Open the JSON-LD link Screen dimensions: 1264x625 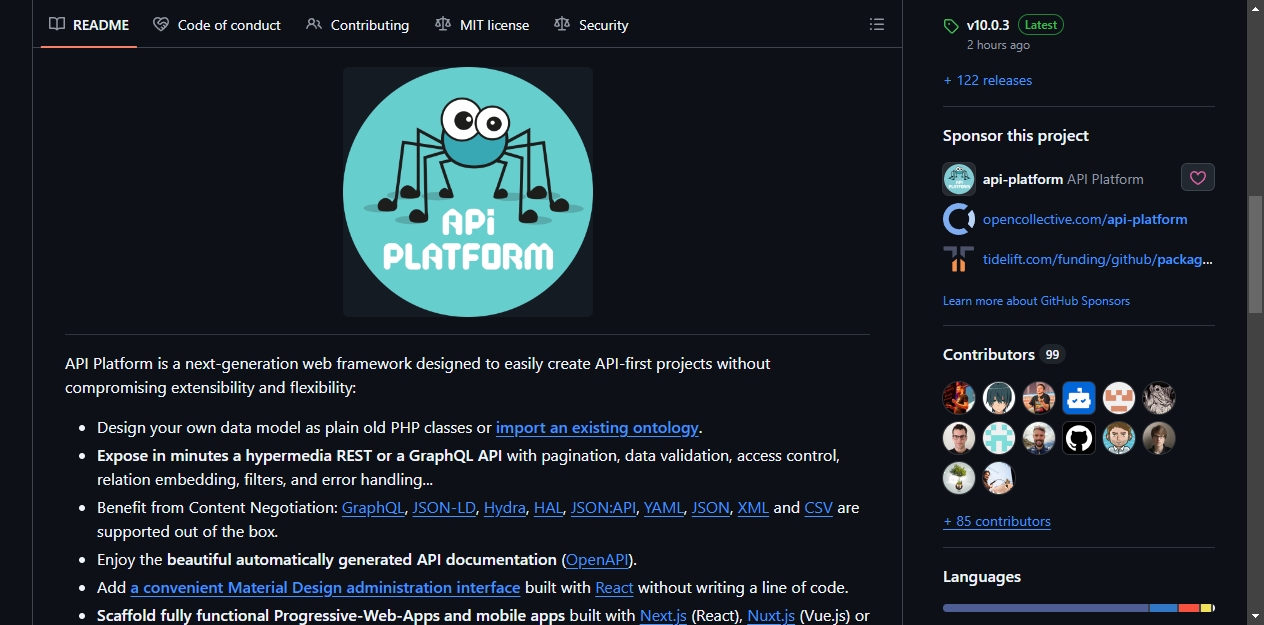[444, 507]
